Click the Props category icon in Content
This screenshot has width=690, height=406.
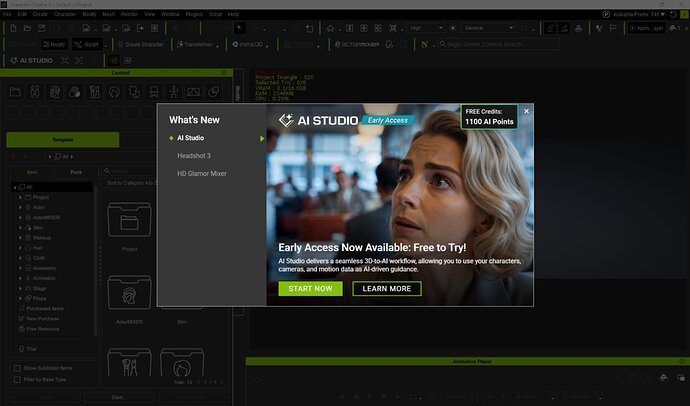tap(213, 92)
